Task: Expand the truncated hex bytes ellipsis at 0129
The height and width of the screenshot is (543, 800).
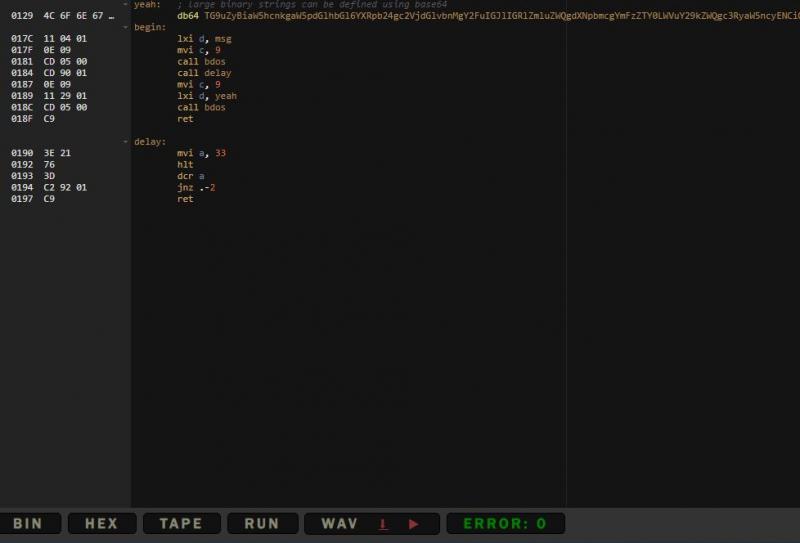Action: [110, 16]
